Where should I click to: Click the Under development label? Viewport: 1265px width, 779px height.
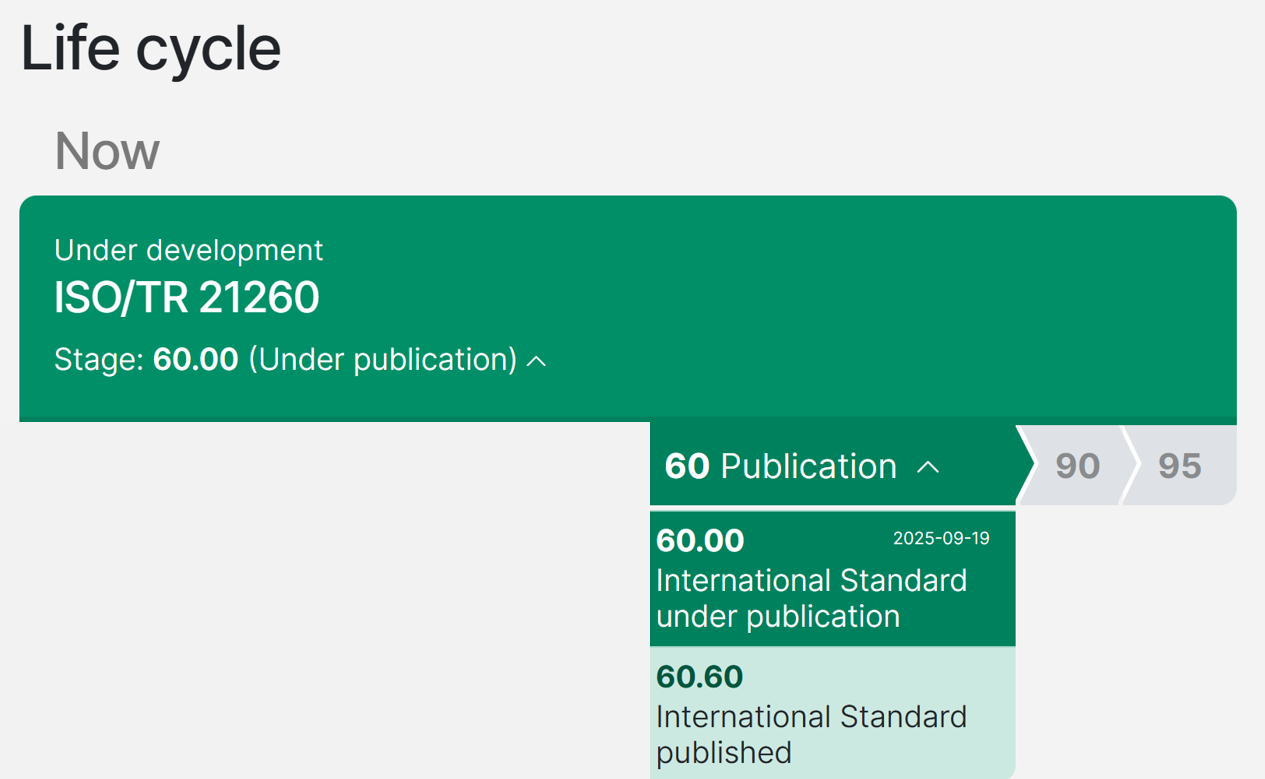189,250
